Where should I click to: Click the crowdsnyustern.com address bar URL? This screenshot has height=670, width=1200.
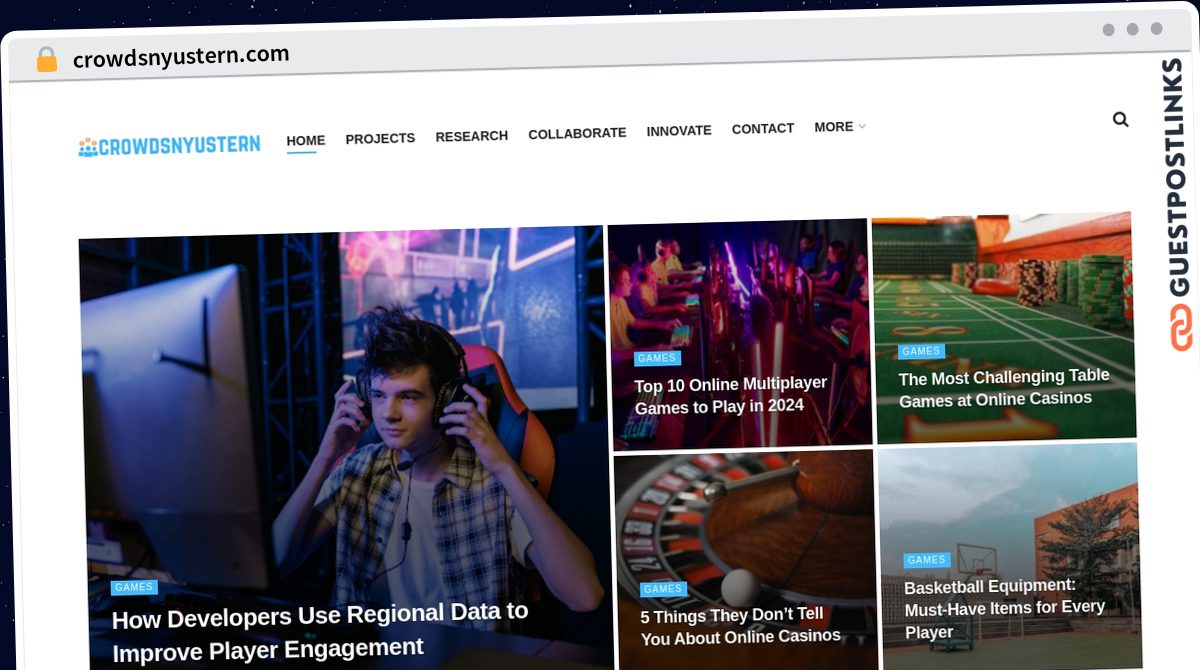[x=181, y=56]
